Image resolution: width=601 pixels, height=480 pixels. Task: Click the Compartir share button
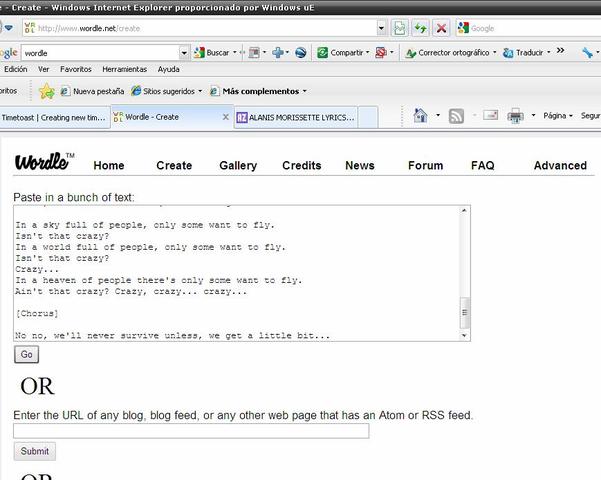(340, 53)
